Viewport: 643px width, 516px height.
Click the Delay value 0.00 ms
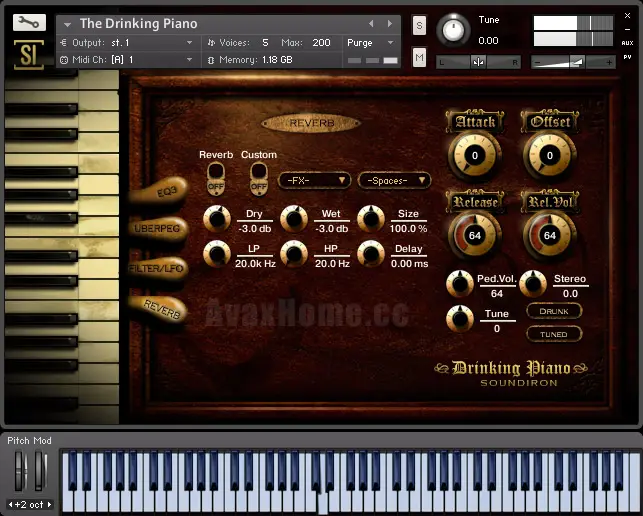click(409, 264)
